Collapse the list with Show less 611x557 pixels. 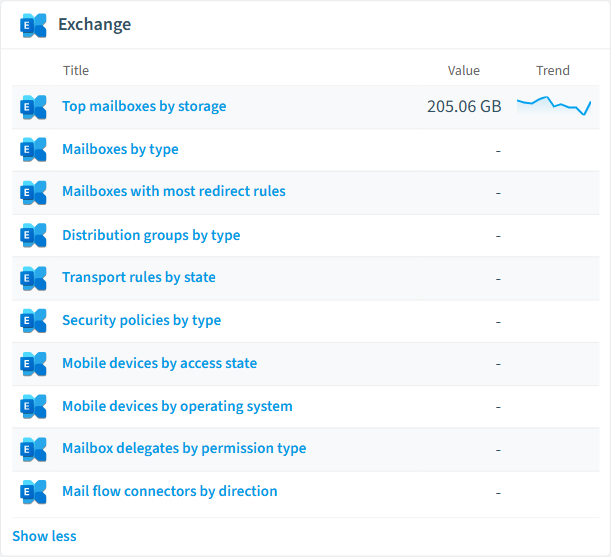tap(44, 536)
